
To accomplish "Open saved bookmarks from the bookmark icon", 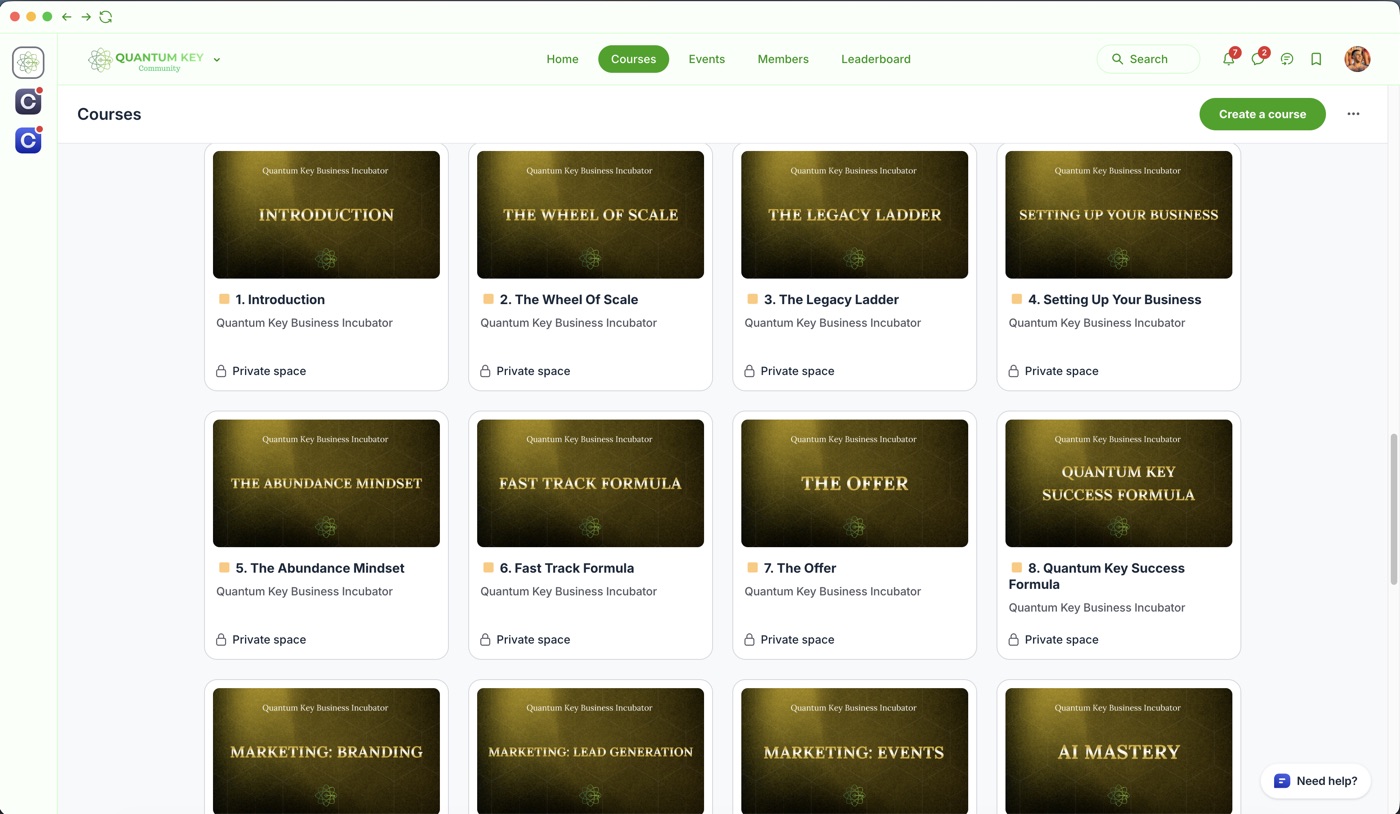I will point(1316,59).
